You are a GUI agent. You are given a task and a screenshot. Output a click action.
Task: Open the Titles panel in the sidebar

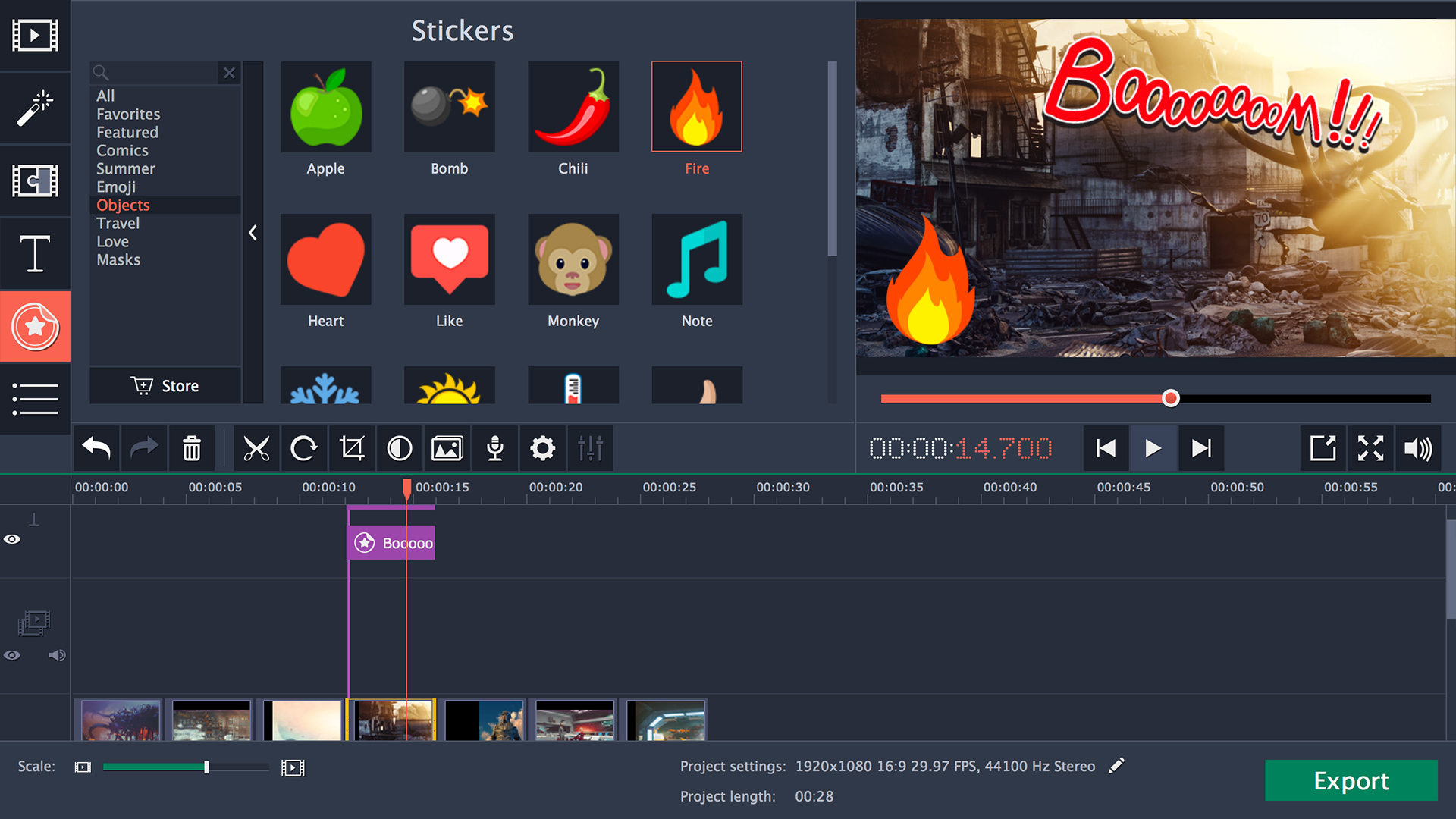(x=35, y=254)
